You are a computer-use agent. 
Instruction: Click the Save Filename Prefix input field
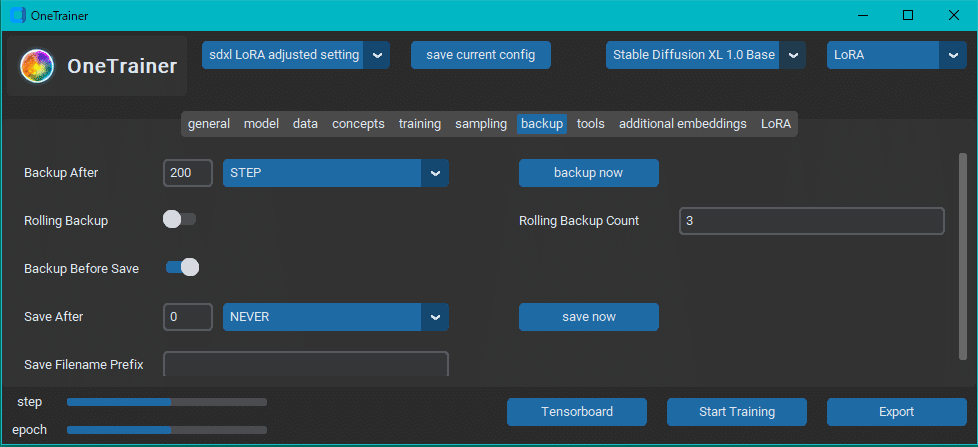pyautogui.click(x=306, y=364)
